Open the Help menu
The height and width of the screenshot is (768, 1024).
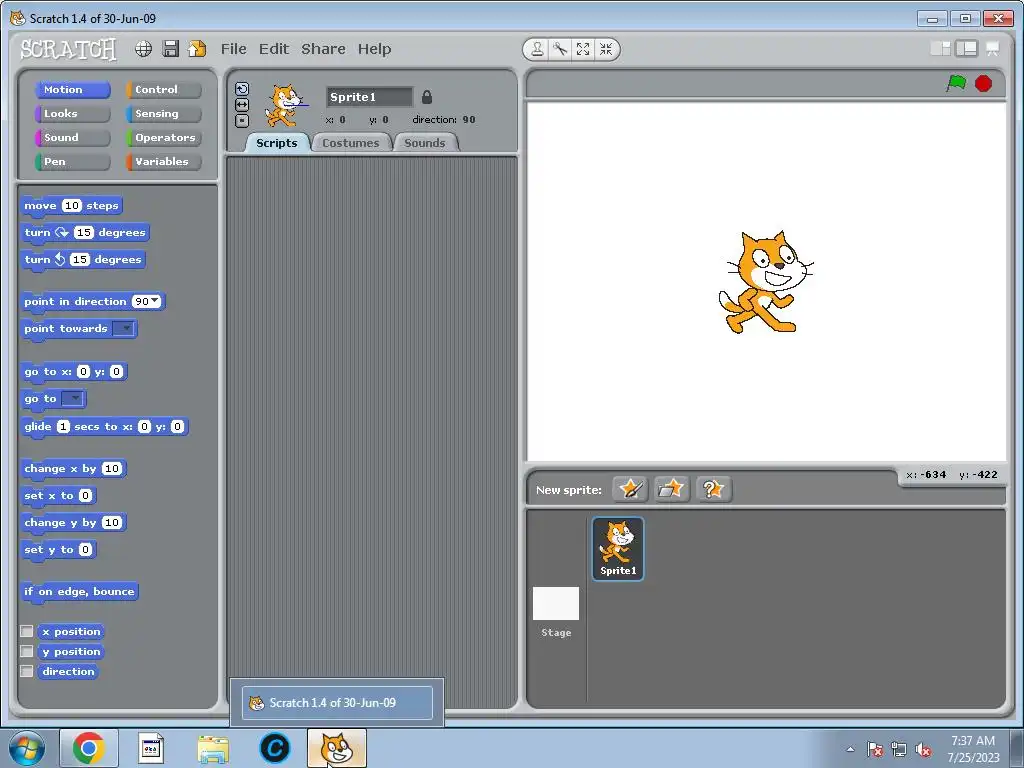(374, 49)
